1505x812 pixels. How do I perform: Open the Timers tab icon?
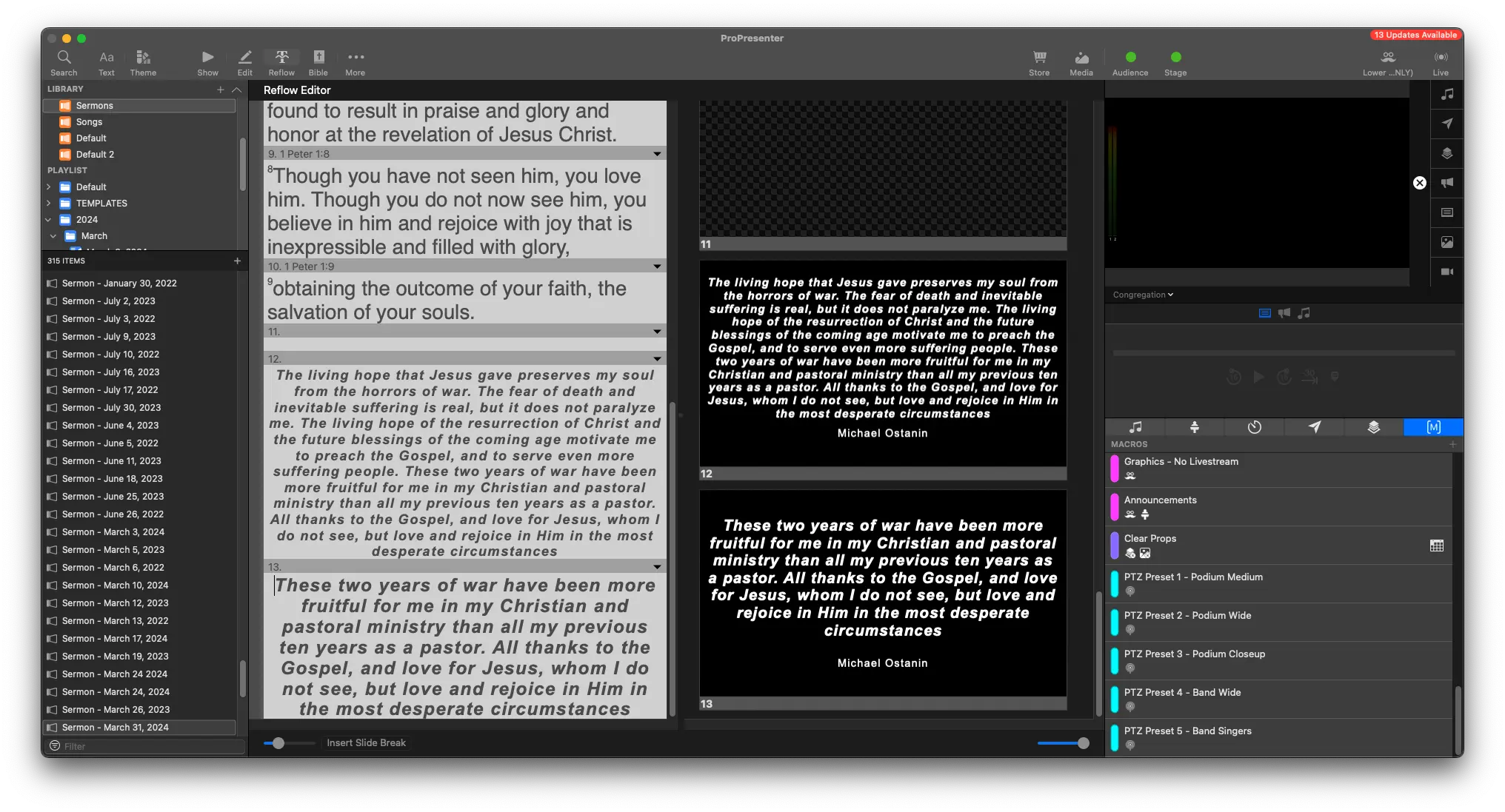(1254, 427)
